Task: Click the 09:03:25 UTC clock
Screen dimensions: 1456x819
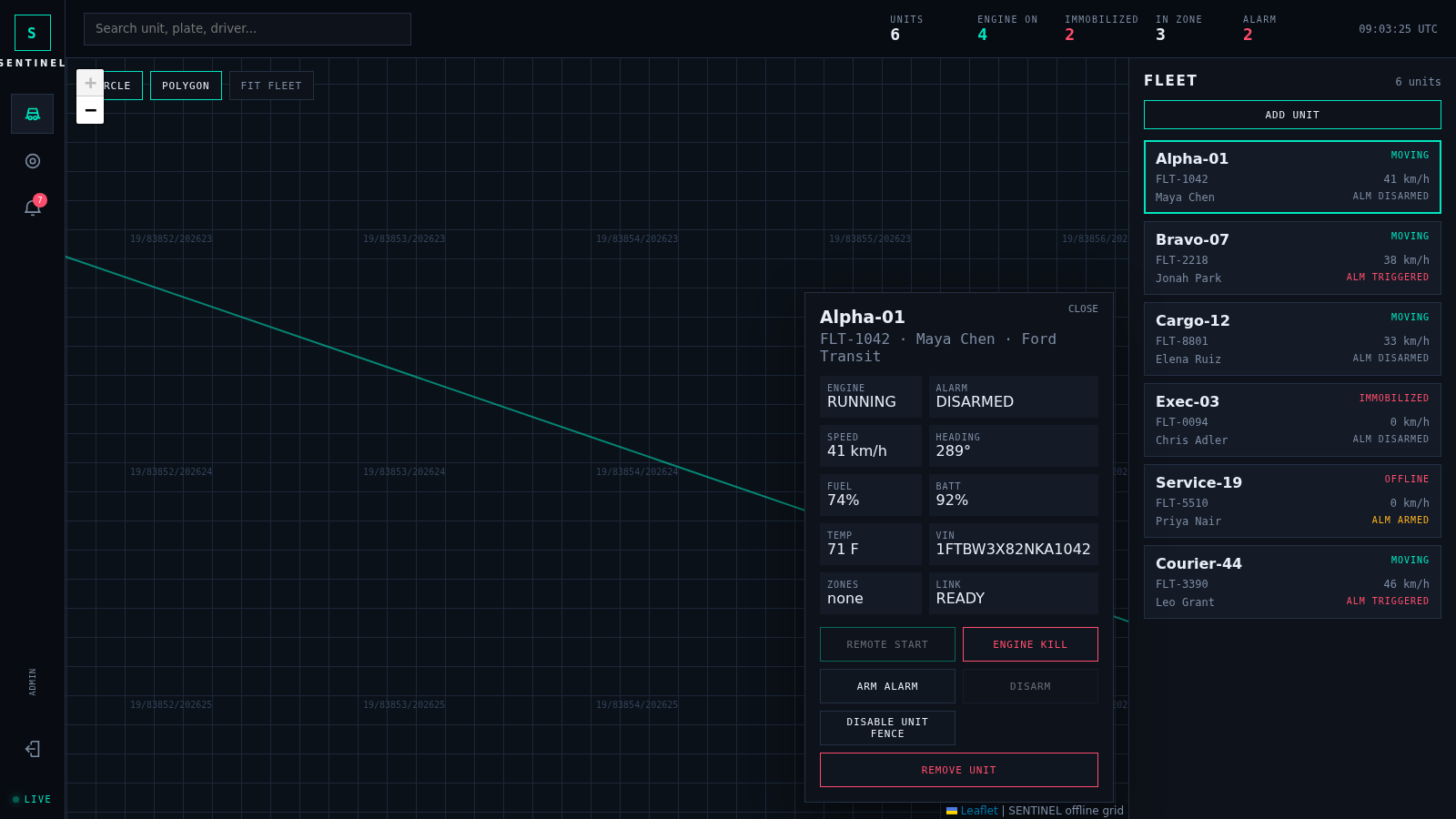Action: pyautogui.click(x=1398, y=29)
